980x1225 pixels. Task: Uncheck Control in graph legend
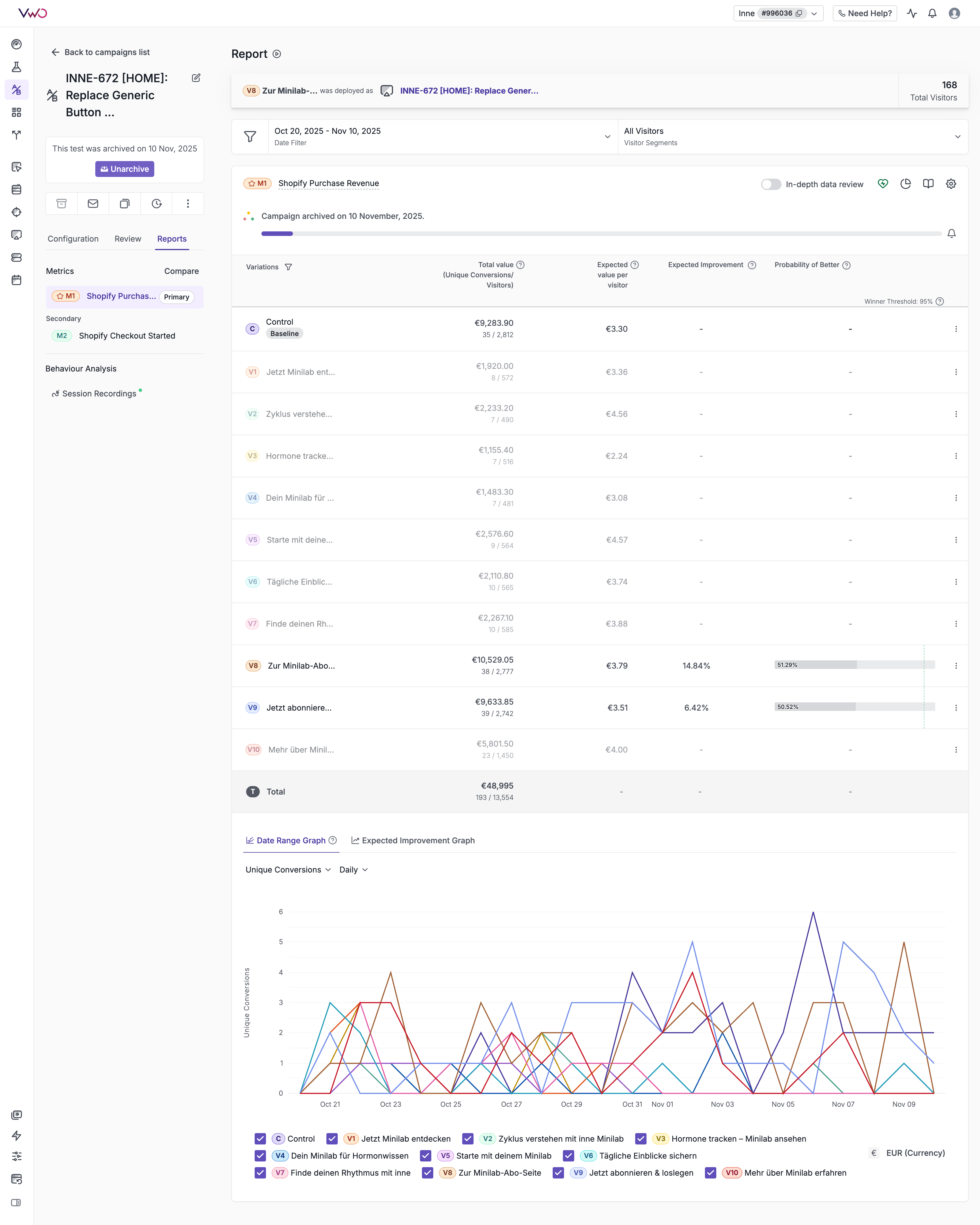[260, 1139]
